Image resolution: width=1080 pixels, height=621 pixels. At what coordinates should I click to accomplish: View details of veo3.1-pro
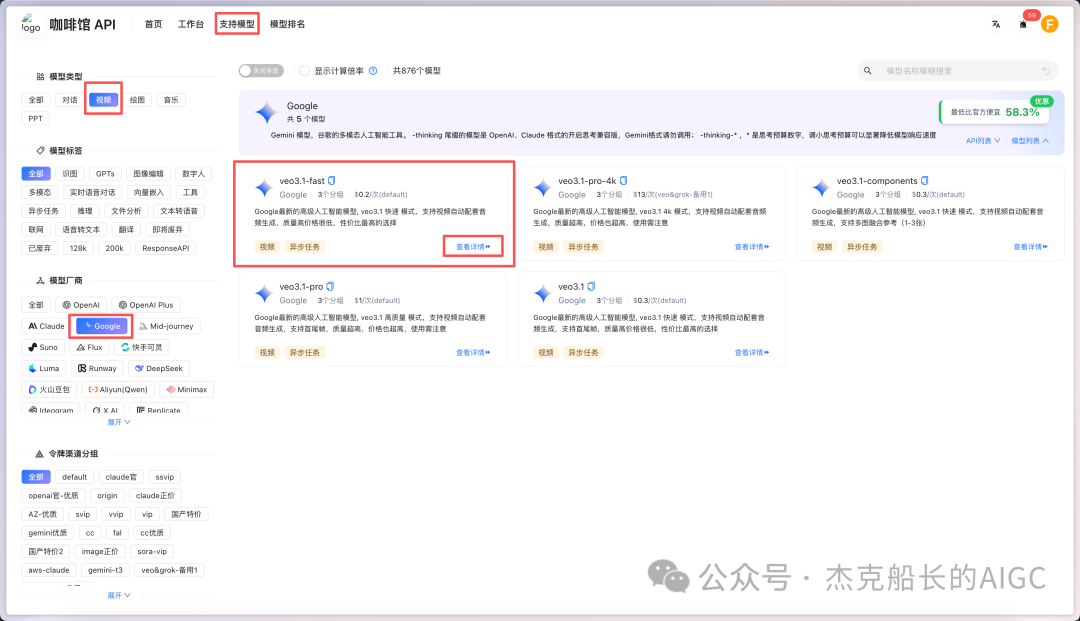point(473,352)
